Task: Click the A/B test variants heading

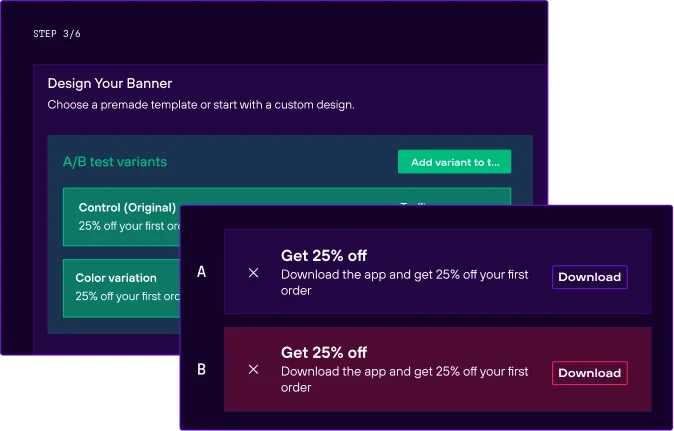Action: pyautogui.click(x=115, y=161)
